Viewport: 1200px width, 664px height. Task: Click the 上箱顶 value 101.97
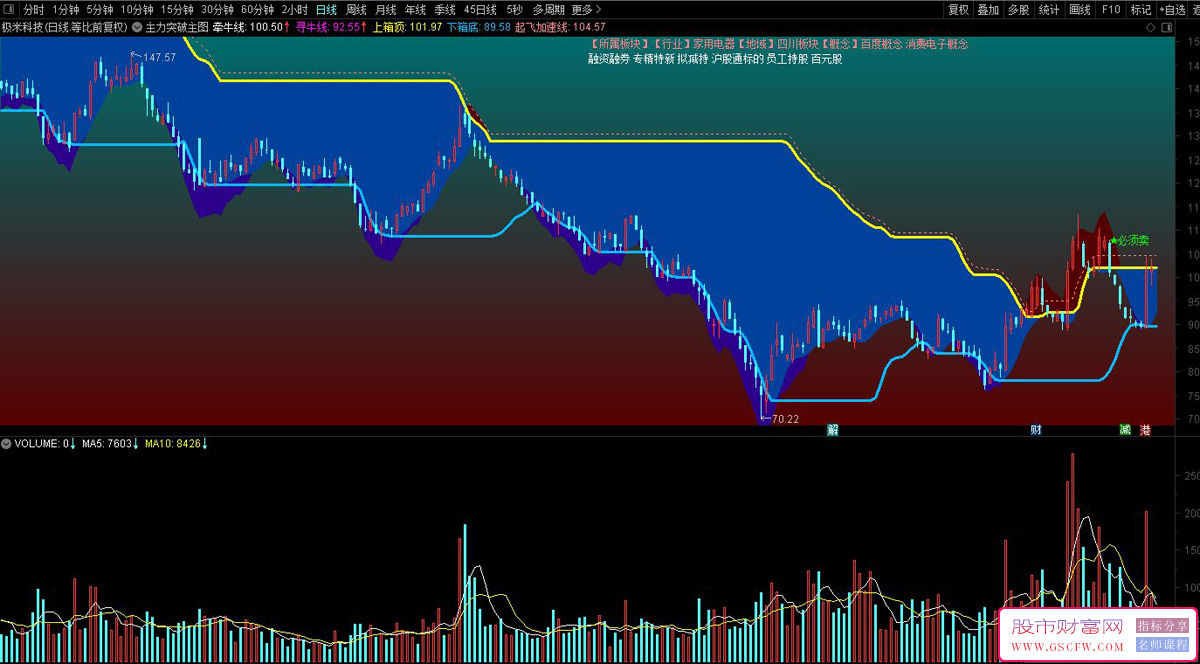point(426,28)
